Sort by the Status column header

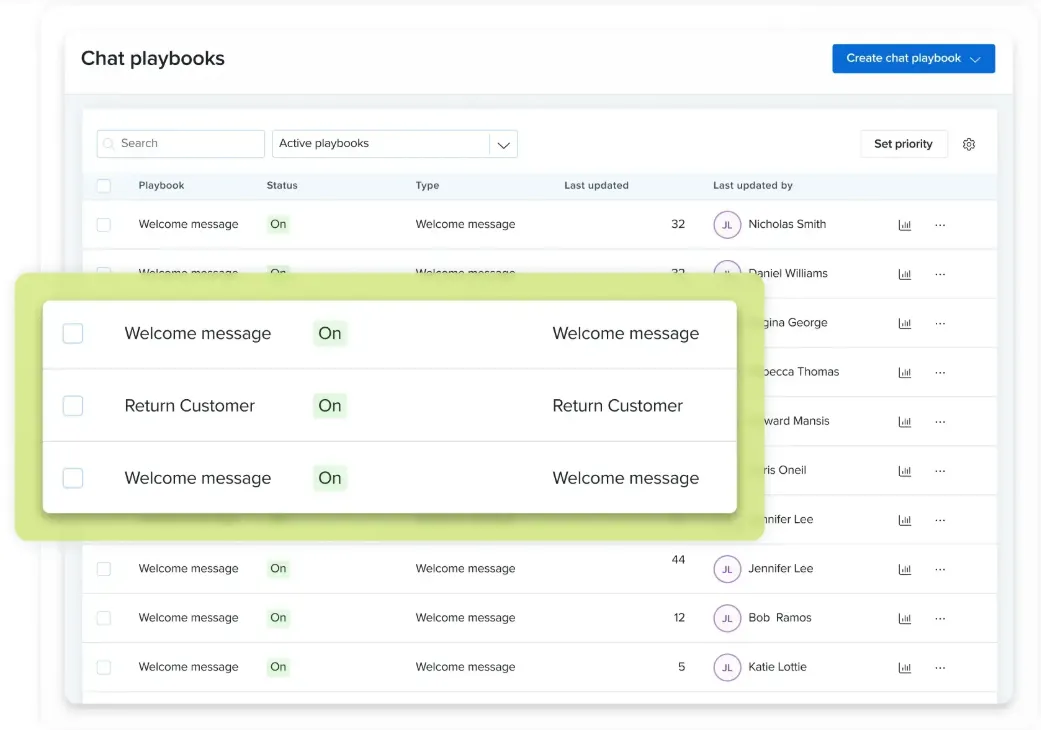pyautogui.click(x=282, y=186)
